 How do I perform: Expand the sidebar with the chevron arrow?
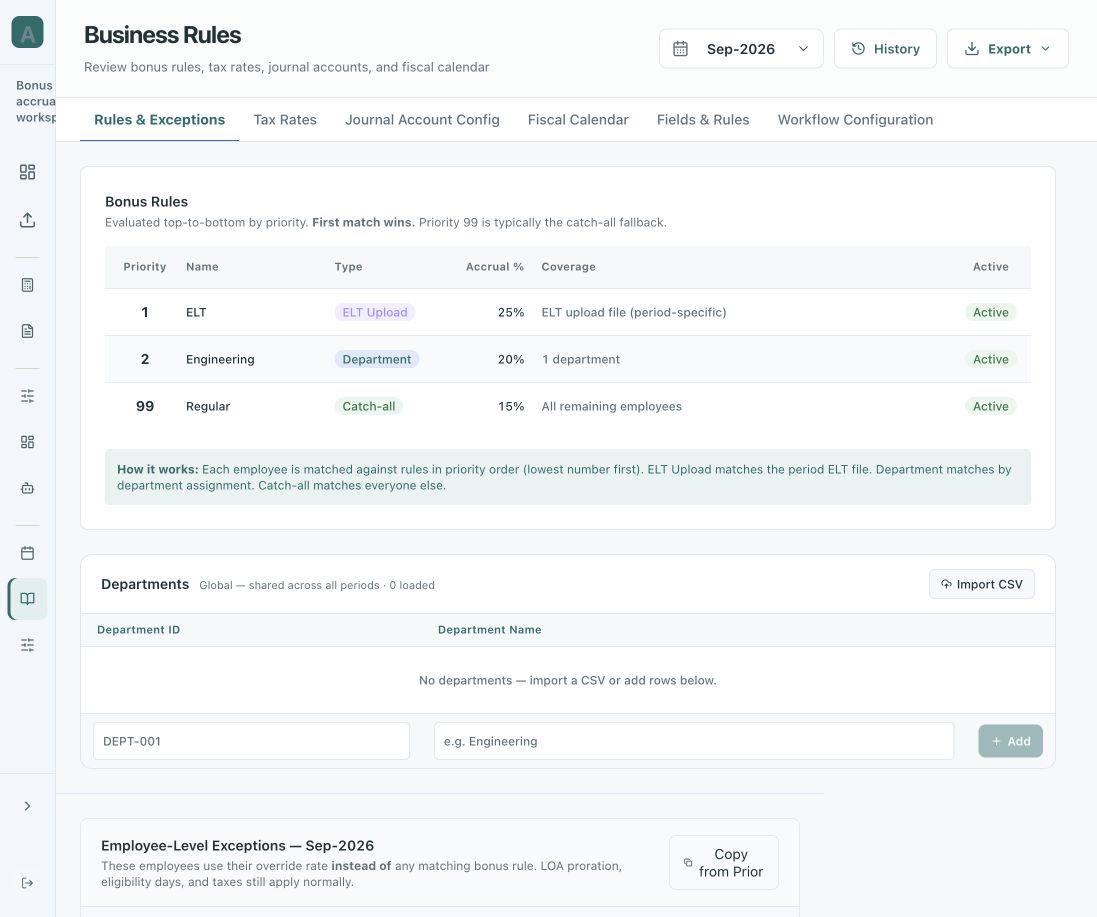(27, 806)
